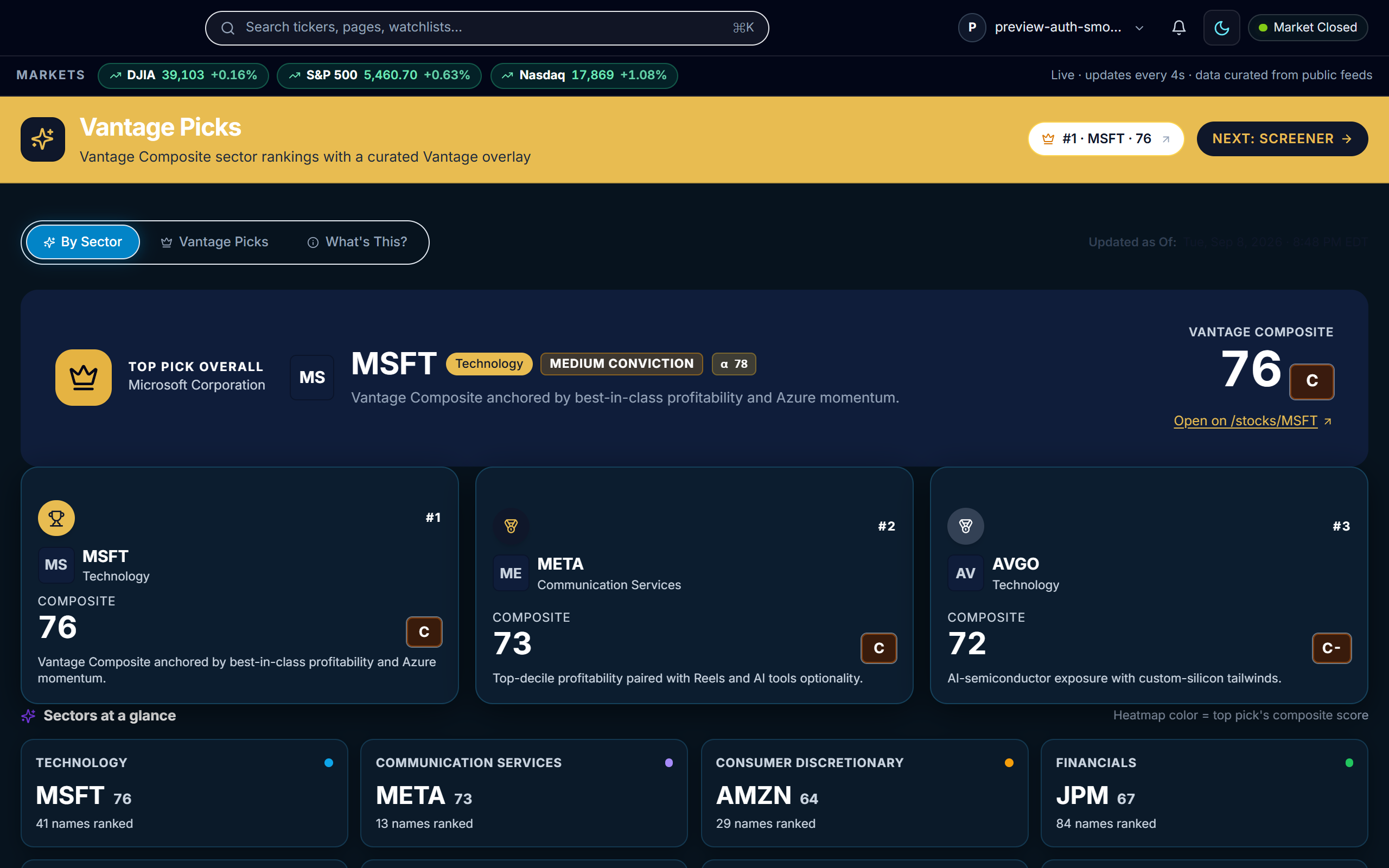Open the notifications bell

coord(1178,28)
